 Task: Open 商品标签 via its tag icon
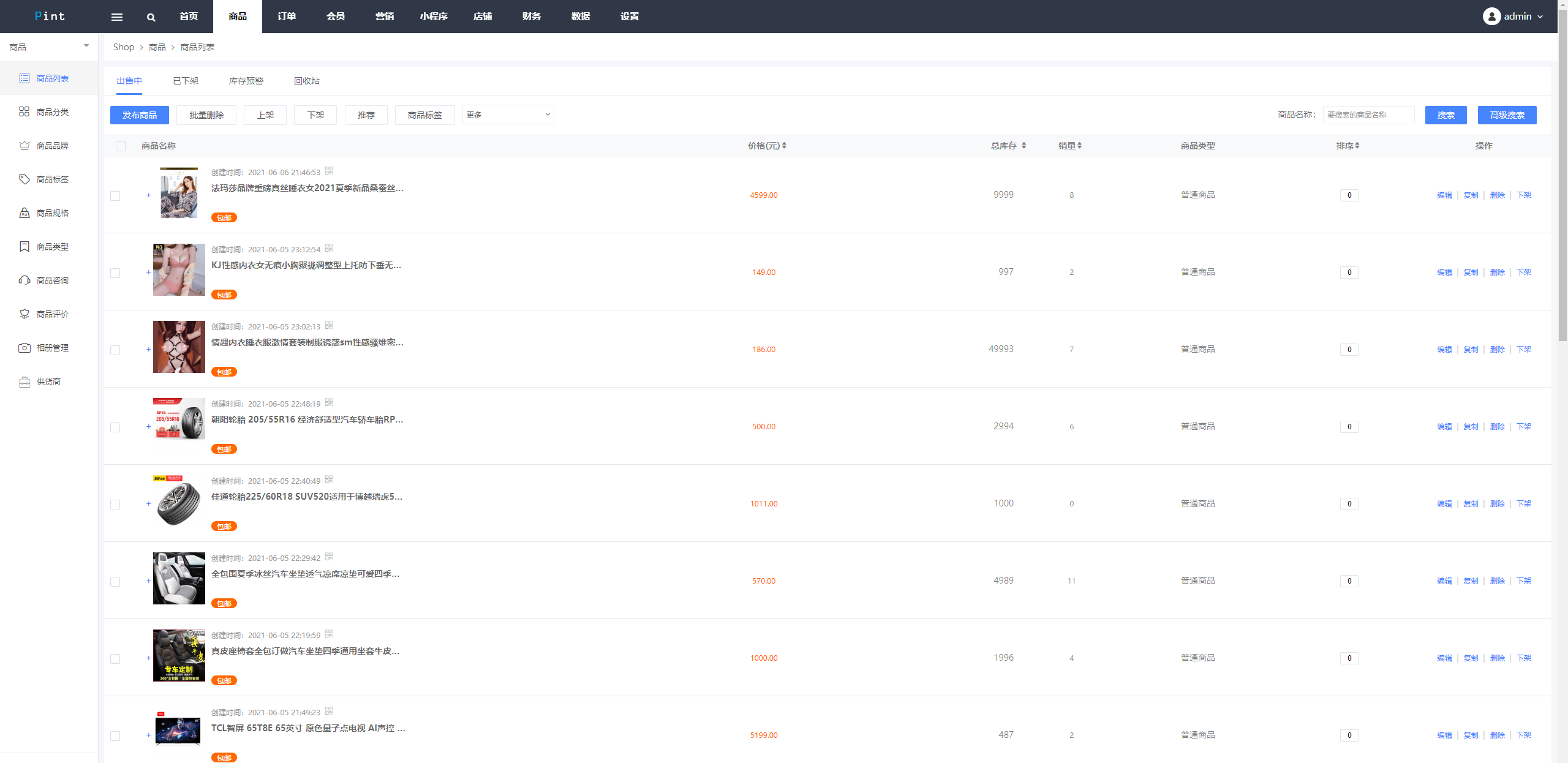pos(24,179)
